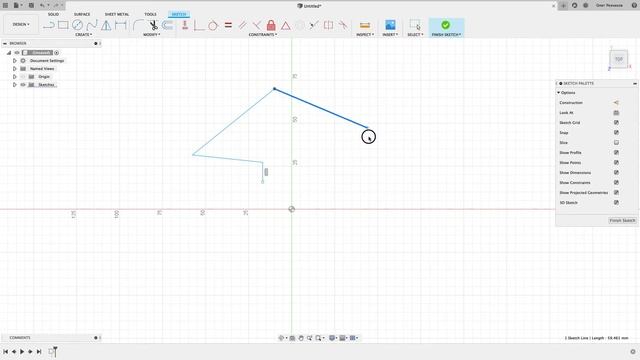The image size is (640, 360).
Task: Open the Select dropdown menu
Action: click(415, 35)
